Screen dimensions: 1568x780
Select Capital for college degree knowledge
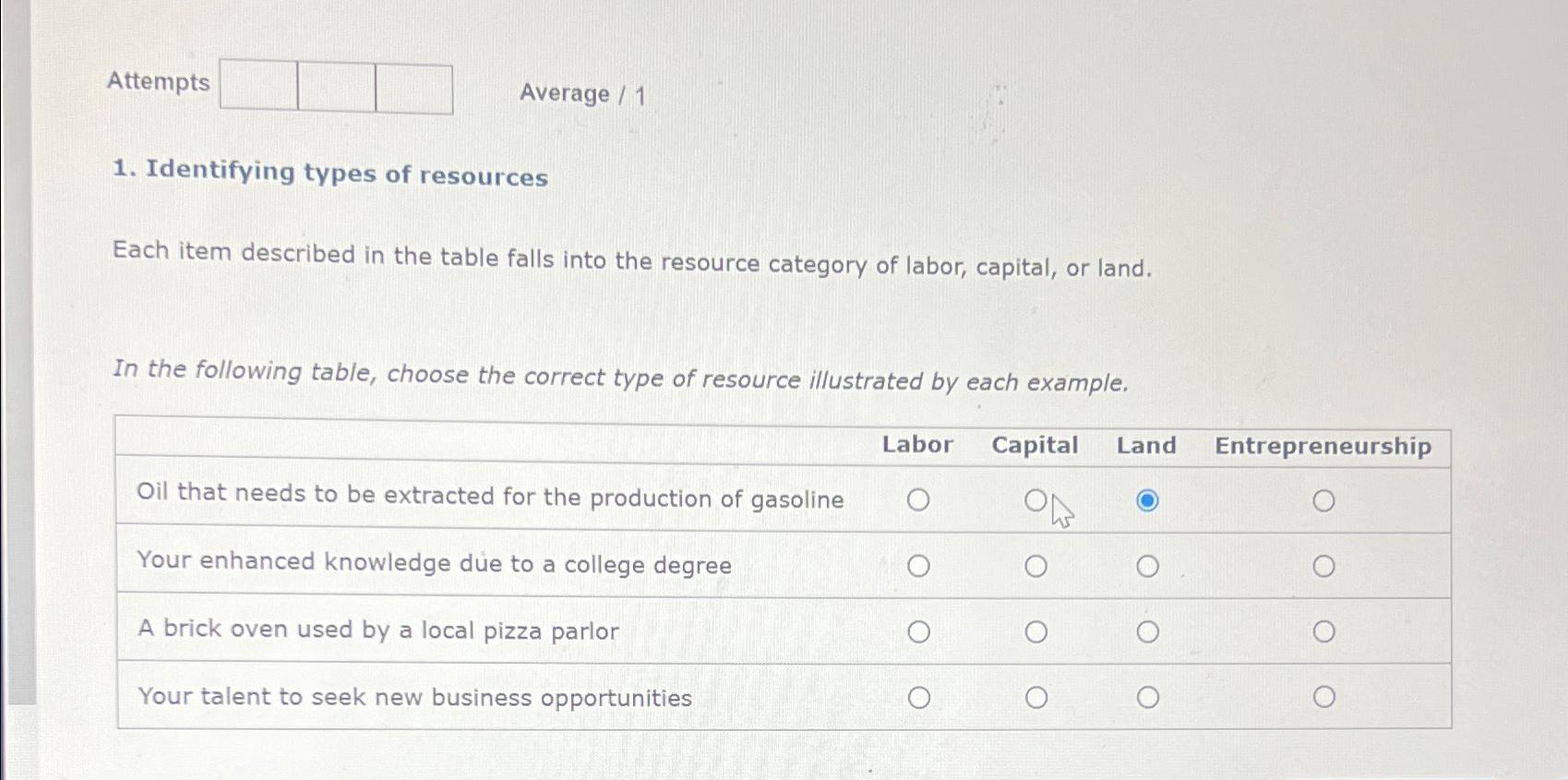1035,565
